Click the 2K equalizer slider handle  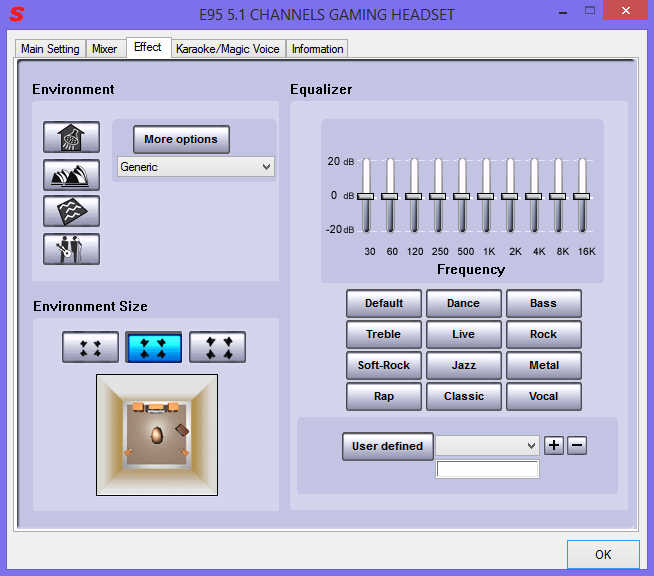[x=510, y=196]
